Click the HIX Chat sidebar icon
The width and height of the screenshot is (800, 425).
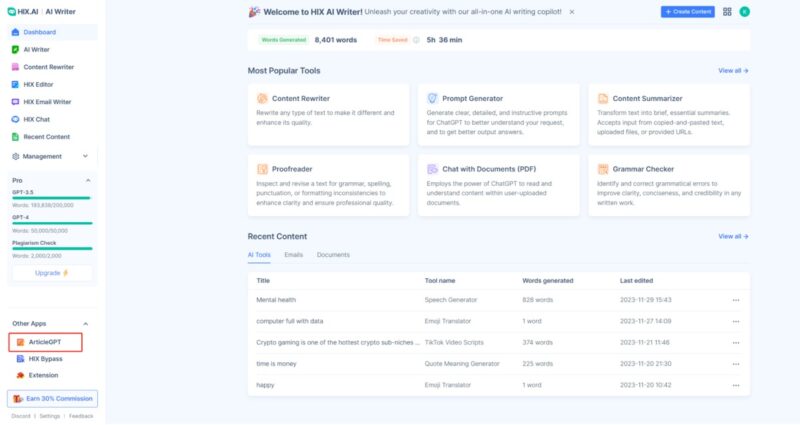15,119
